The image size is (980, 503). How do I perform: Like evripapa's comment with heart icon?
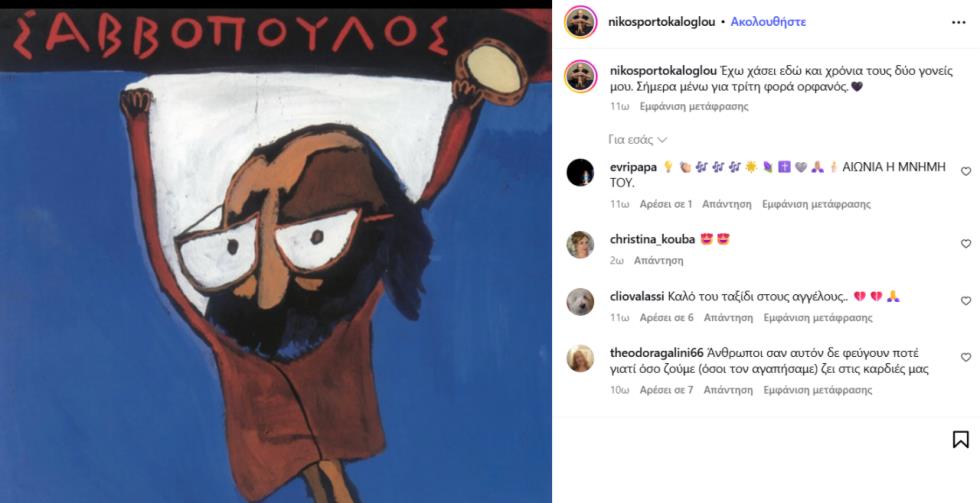[x=966, y=171]
